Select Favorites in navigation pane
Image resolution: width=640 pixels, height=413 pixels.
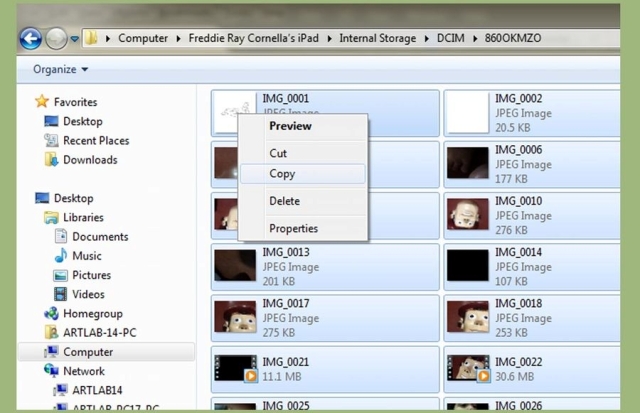point(76,102)
